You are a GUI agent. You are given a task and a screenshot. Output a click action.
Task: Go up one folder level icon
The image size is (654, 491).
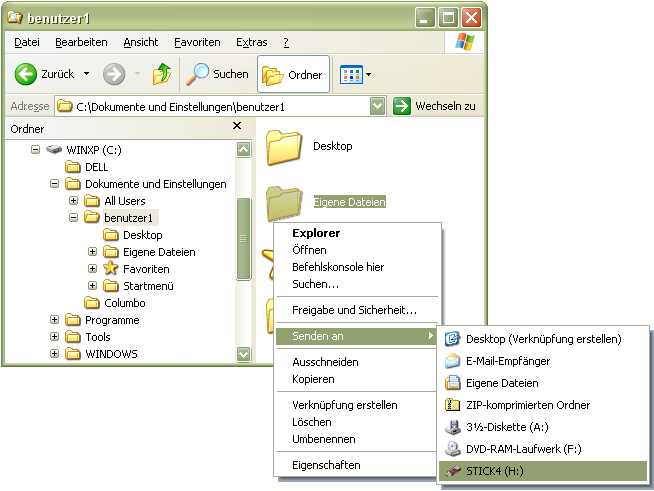(x=162, y=74)
